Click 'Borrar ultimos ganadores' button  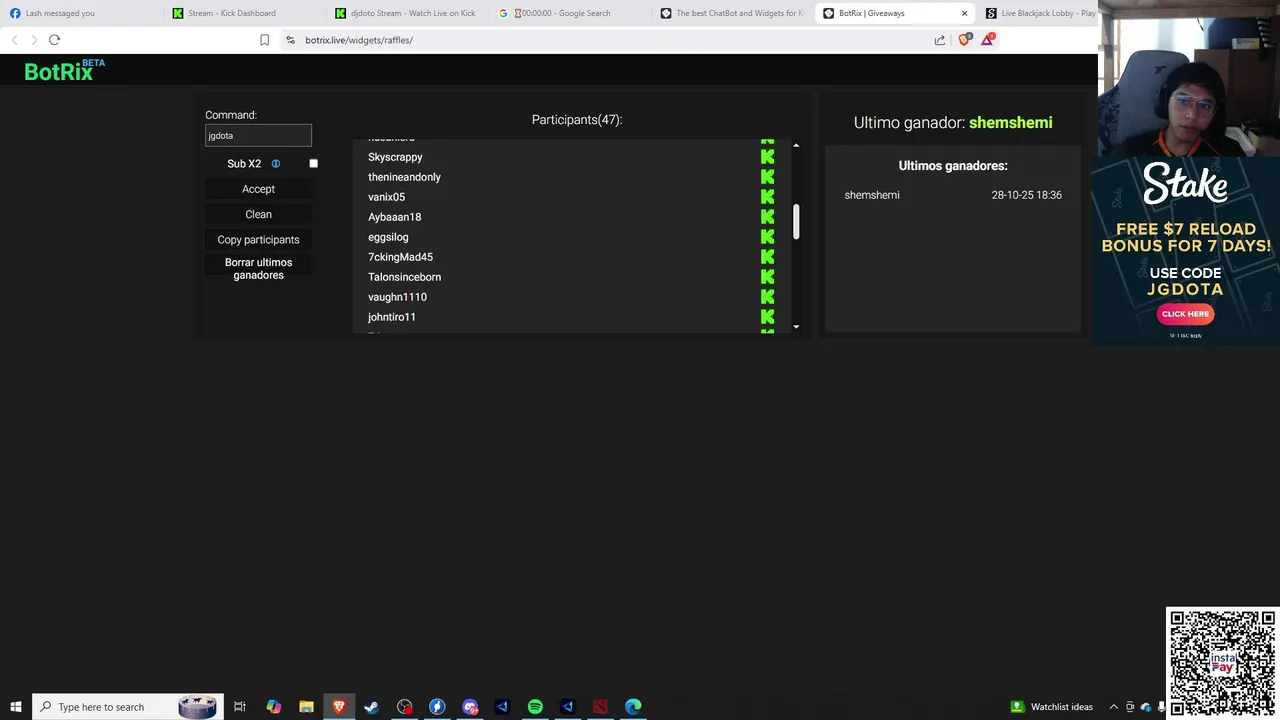[258, 269]
